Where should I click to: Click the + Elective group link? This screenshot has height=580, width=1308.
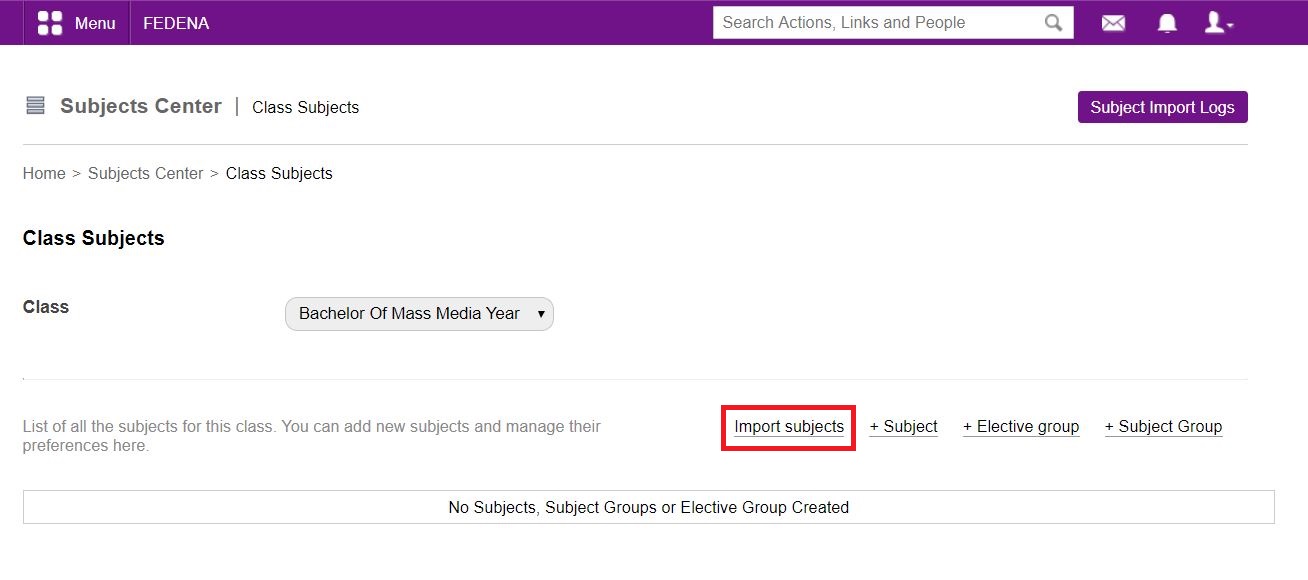tap(1021, 427)
